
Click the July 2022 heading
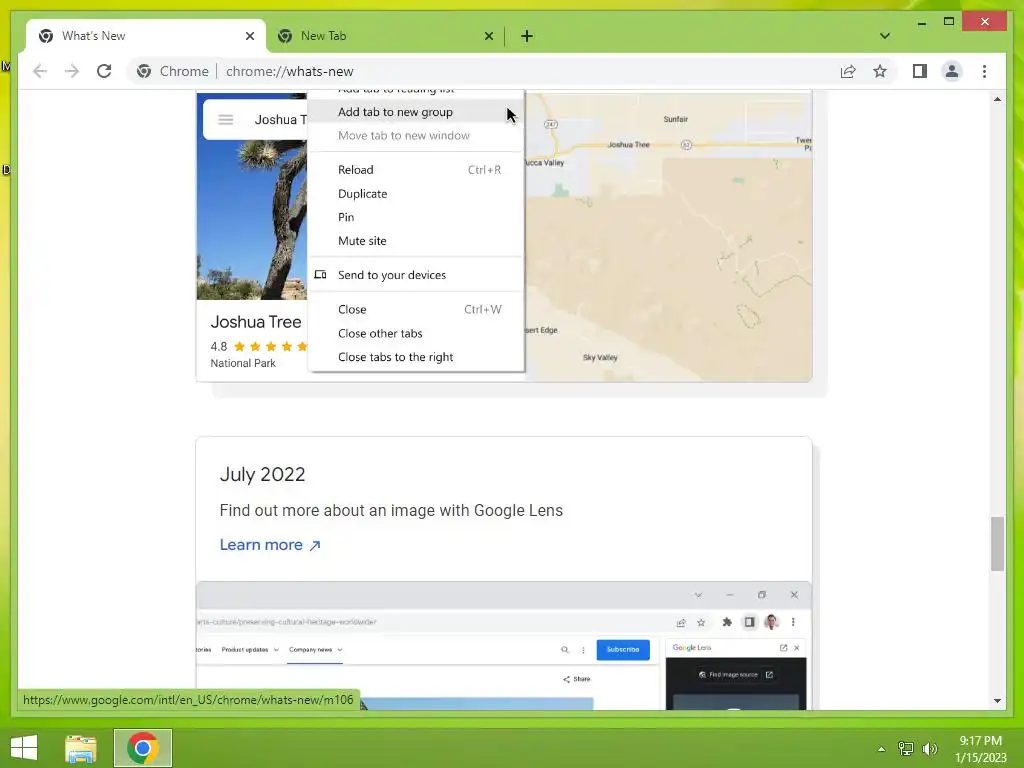[263, 474]
